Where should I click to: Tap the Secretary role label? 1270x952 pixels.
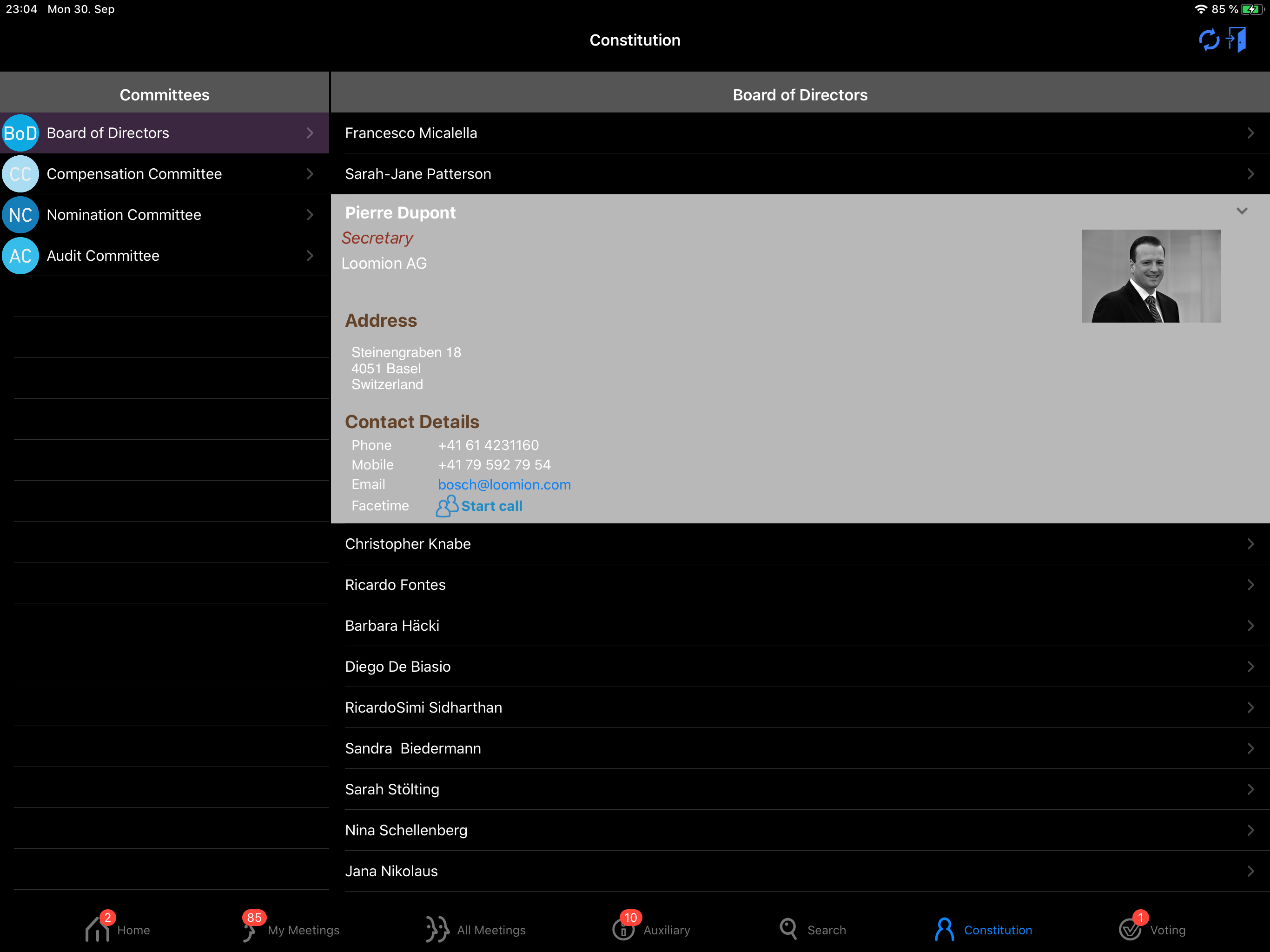pos(377,238)
